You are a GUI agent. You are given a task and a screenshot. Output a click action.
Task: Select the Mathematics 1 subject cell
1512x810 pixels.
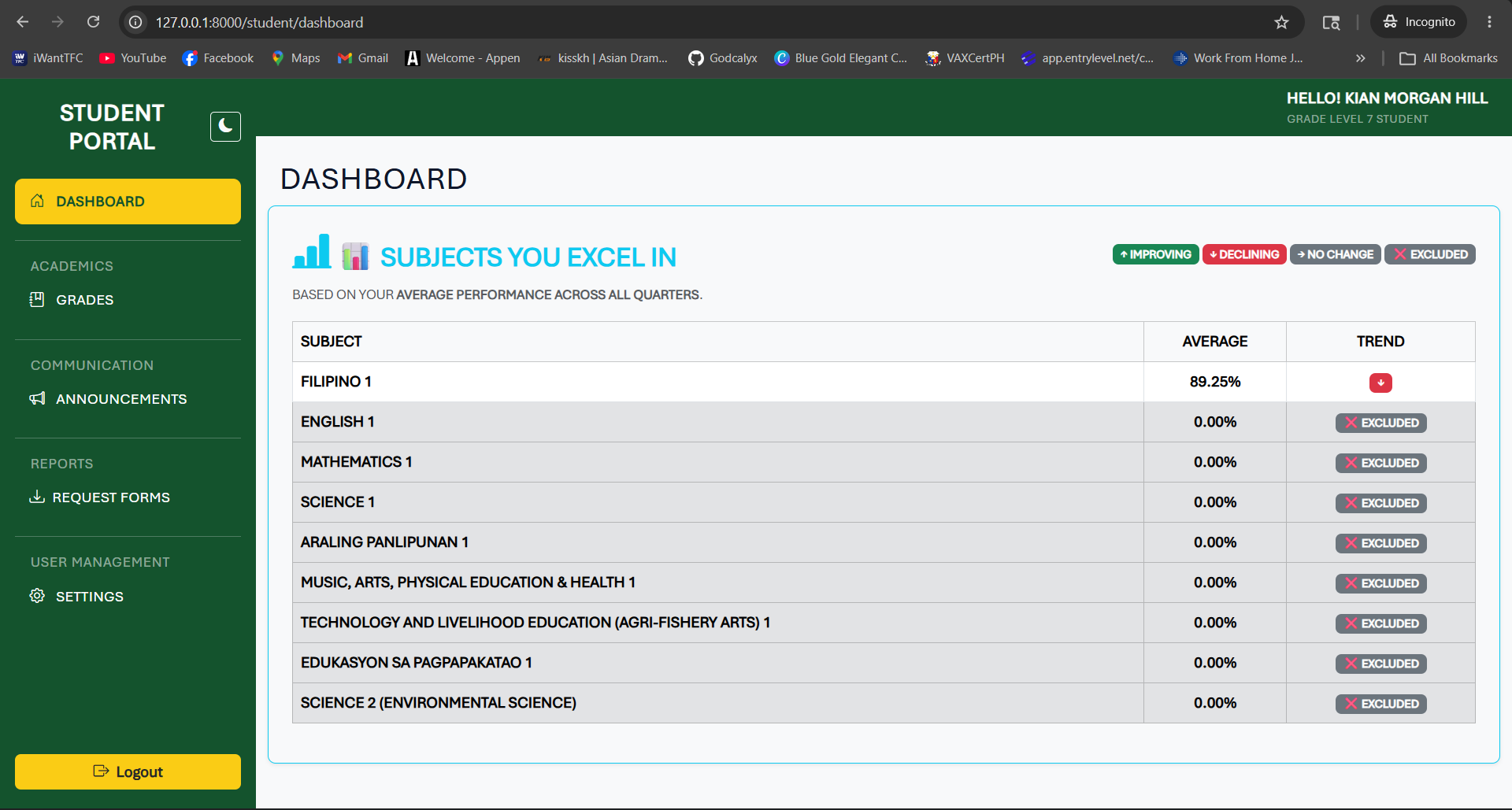pyautogui.click(x=717, y=462)
